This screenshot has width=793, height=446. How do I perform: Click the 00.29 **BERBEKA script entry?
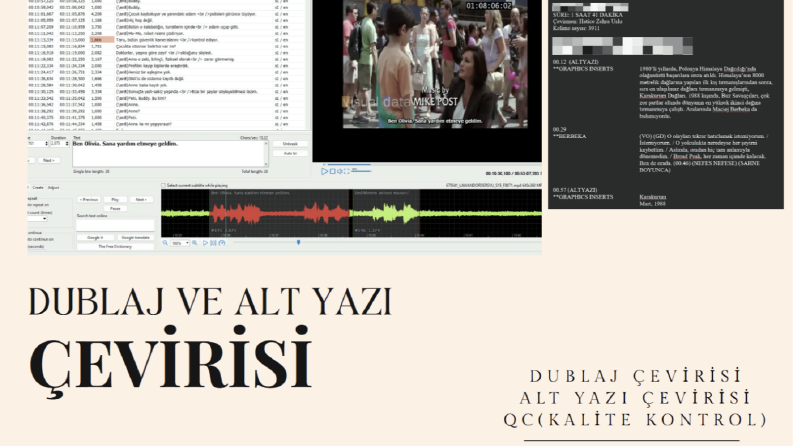tap(660, 150)
